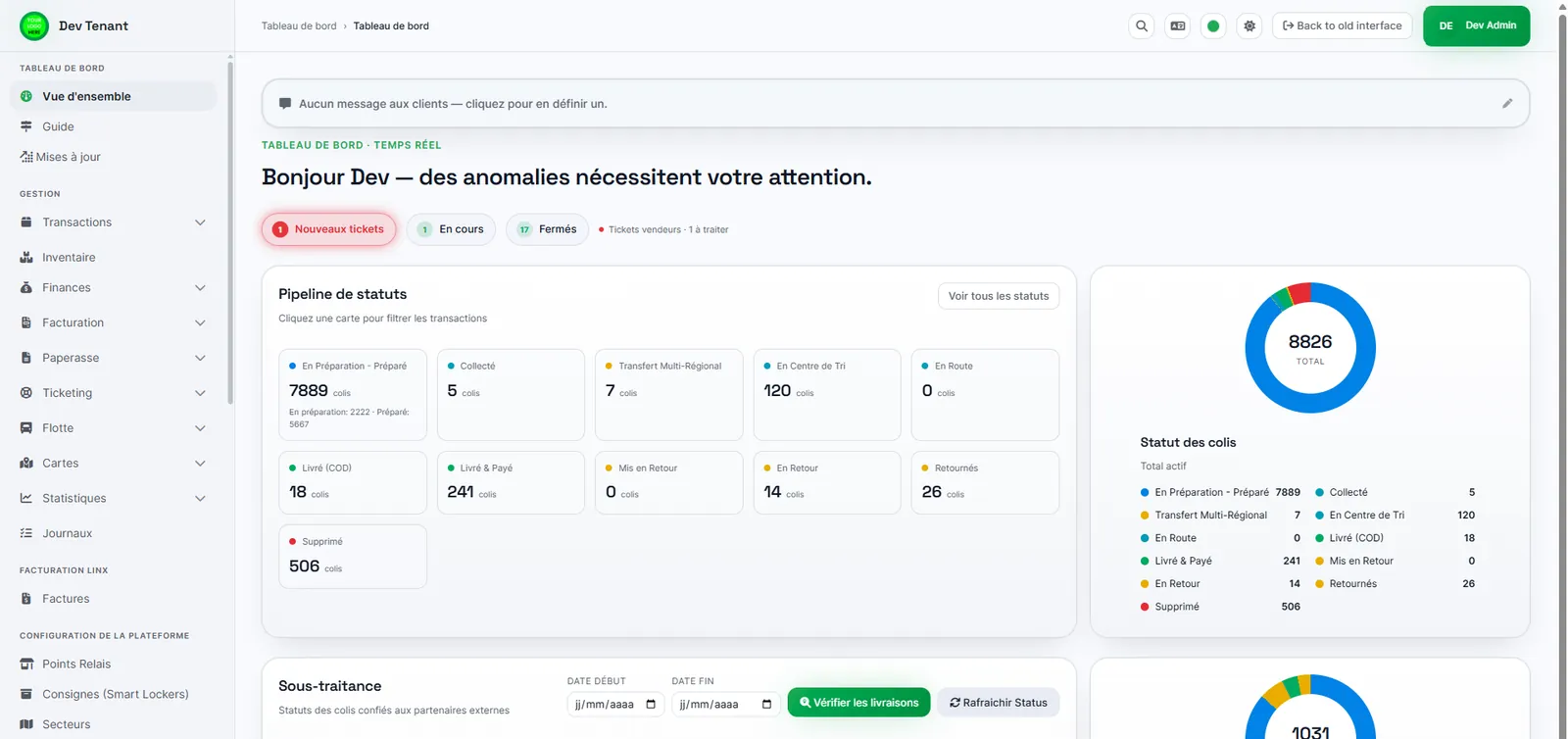Expand the Transactions menu chevron
Viewport: 1568px width, 739px height.
200,222
